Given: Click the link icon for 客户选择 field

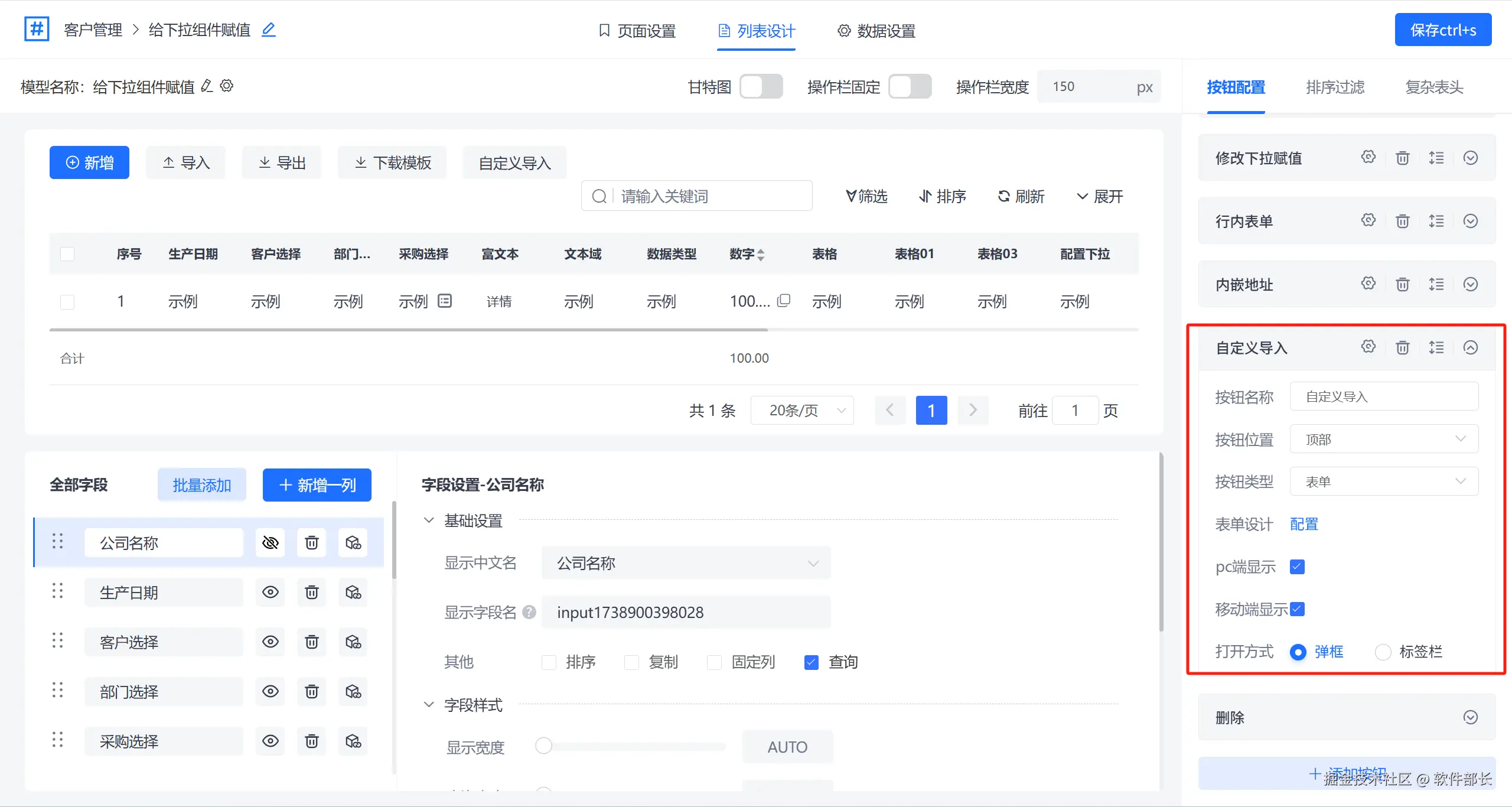Looking at the screenshot, I should 353,642.
